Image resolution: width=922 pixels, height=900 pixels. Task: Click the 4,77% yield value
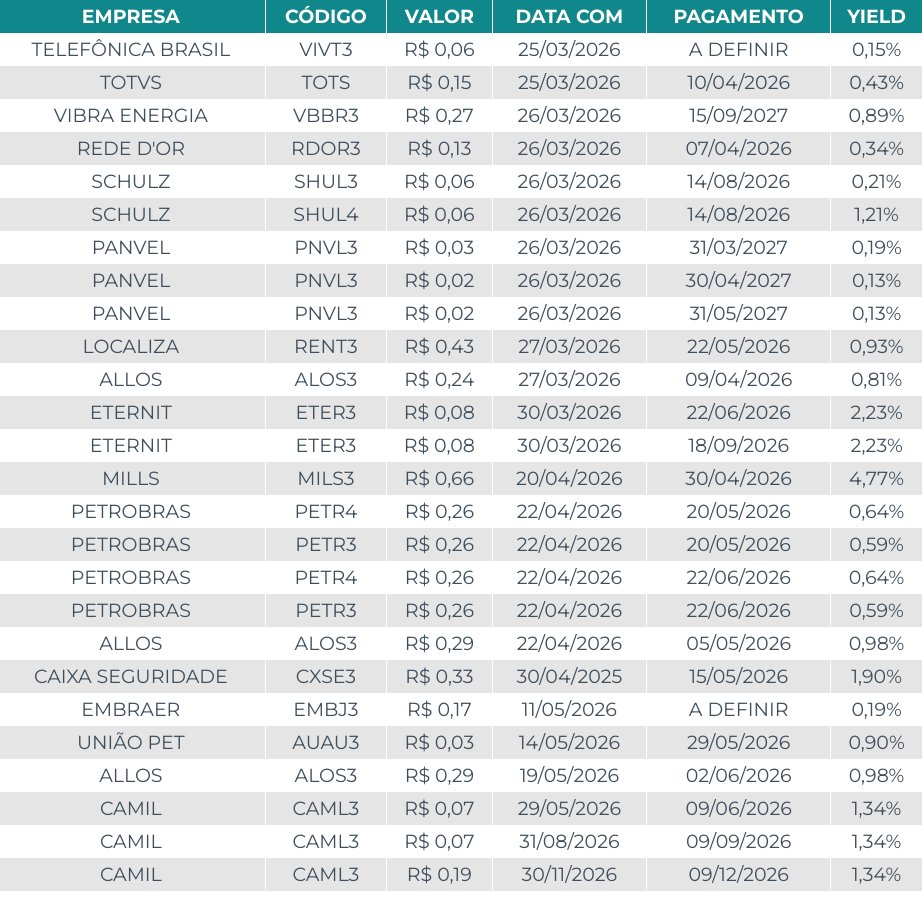876,478
